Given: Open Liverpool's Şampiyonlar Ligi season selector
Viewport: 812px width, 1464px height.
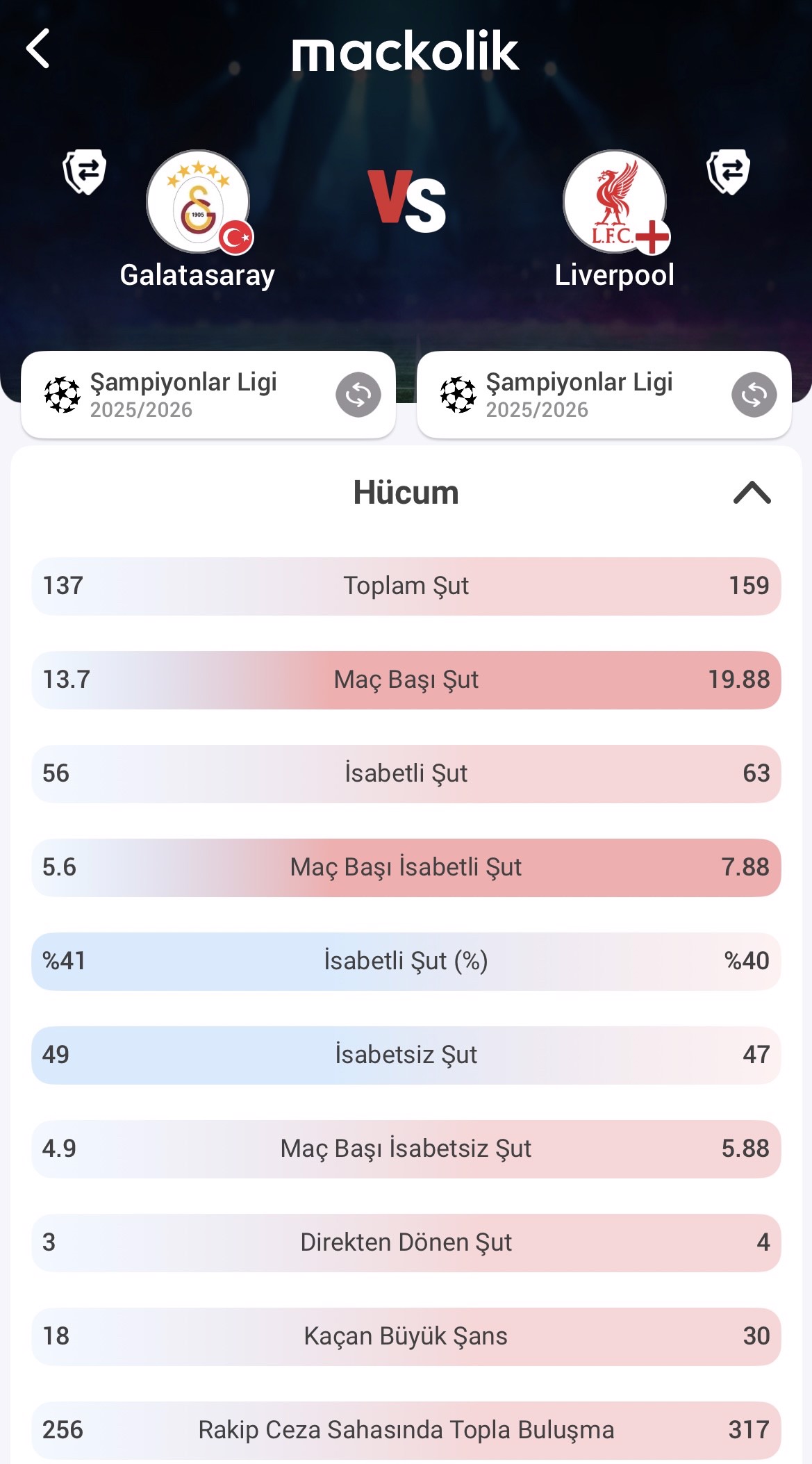Looking at the screenshot, I should click(x=580, y=395).
